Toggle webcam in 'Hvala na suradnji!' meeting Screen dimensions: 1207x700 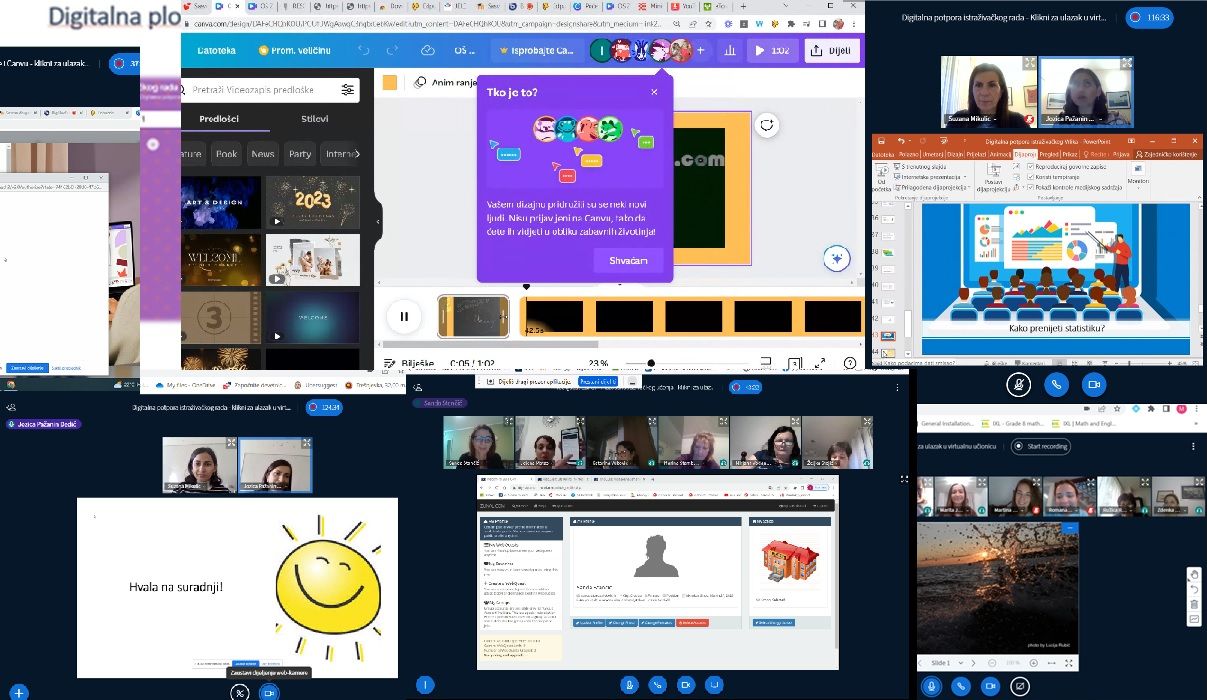(x=268, y=692)
